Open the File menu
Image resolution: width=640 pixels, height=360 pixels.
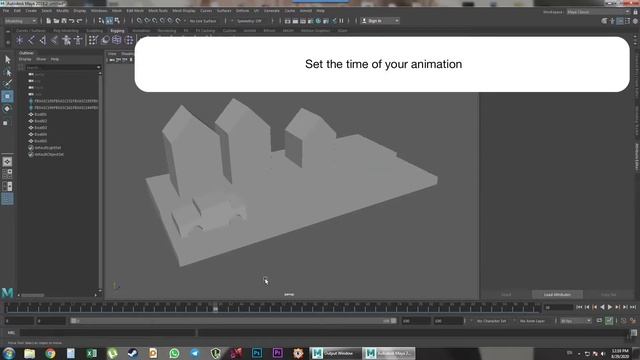pos(6,11)
